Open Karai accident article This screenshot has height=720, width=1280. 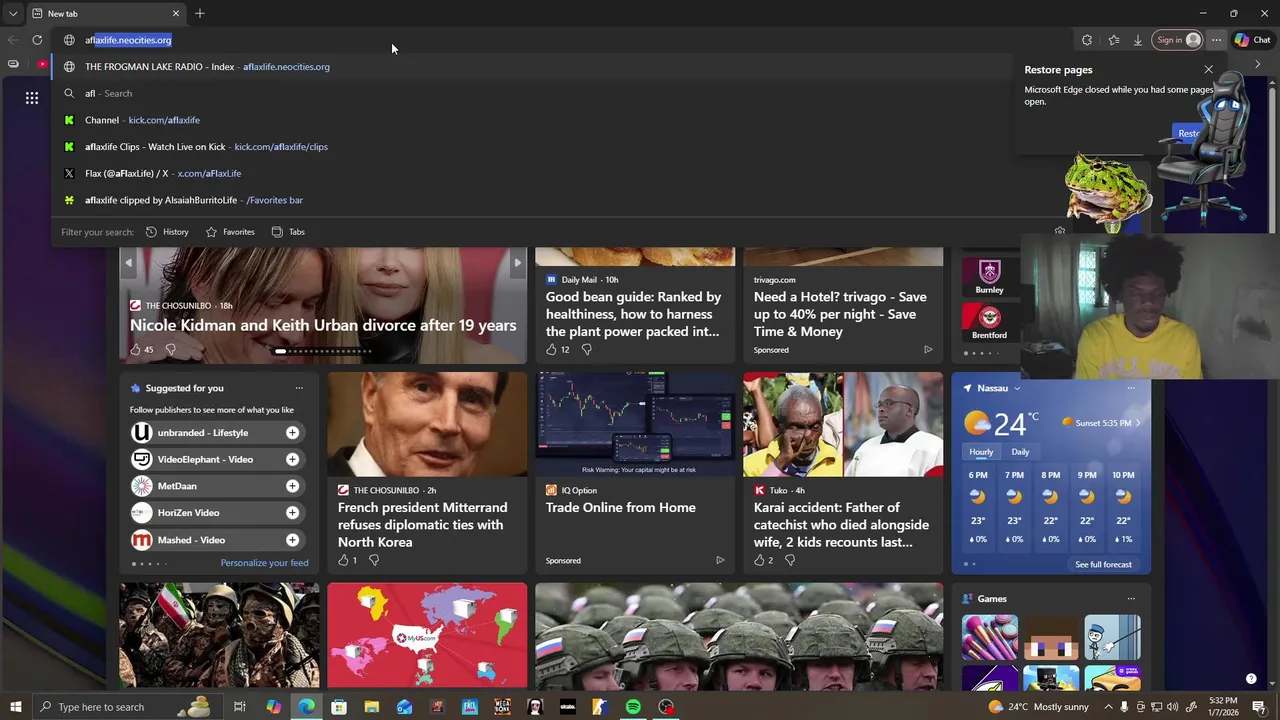click(841, 525)
